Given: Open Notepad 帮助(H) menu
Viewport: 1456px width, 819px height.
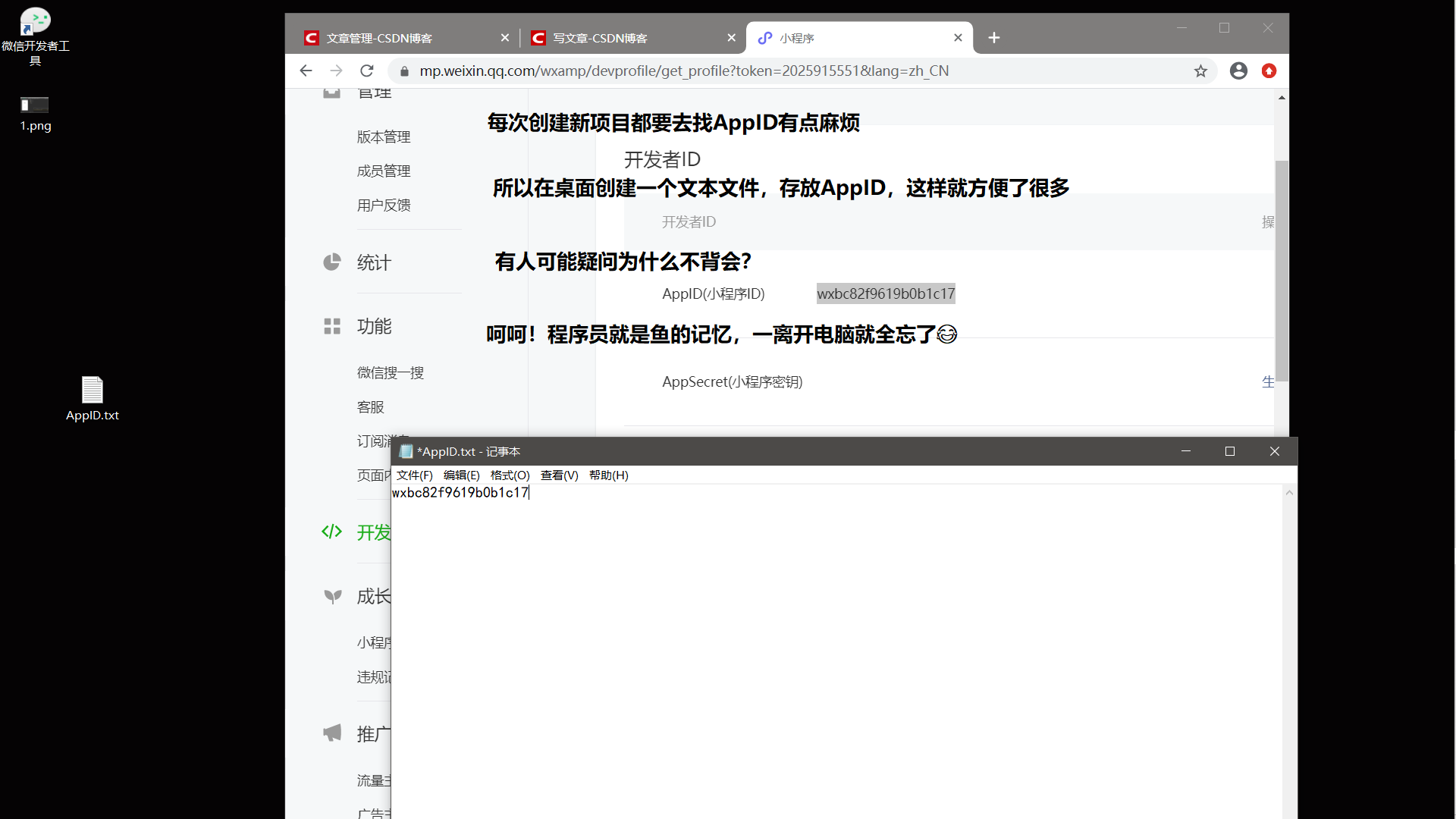Looking at the screenshot, I should point(608,475).
